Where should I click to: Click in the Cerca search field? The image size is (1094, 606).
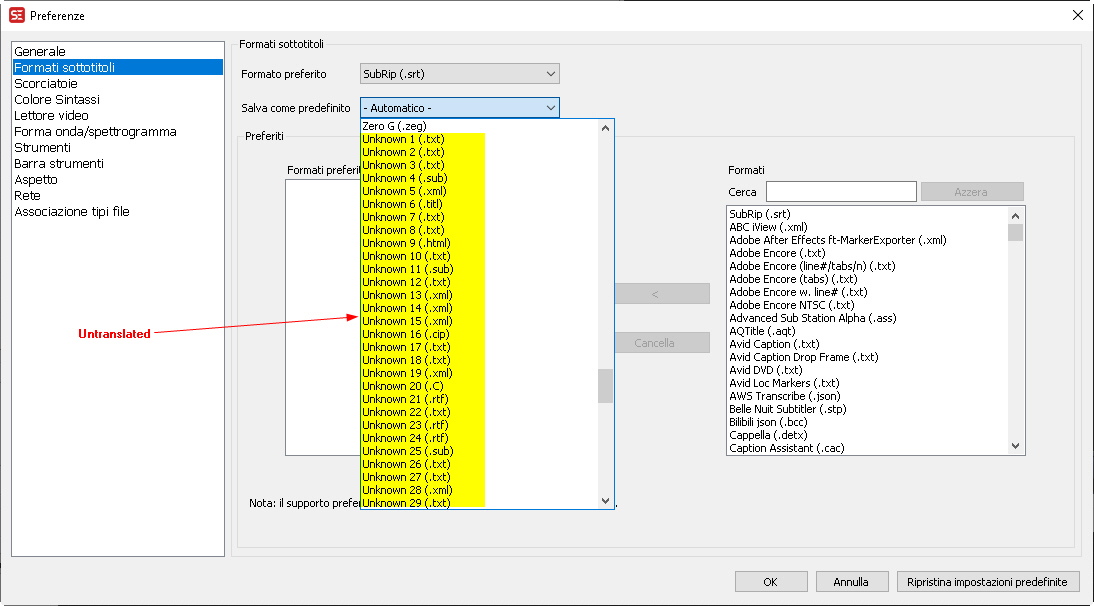point(840,191)
